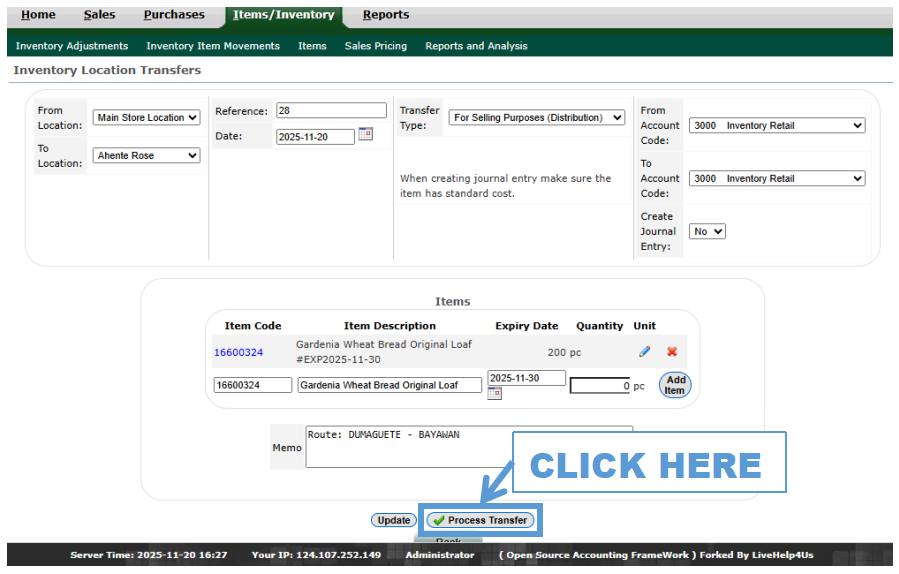Delete the Gardenia bread line item

(x=672, y=352)
